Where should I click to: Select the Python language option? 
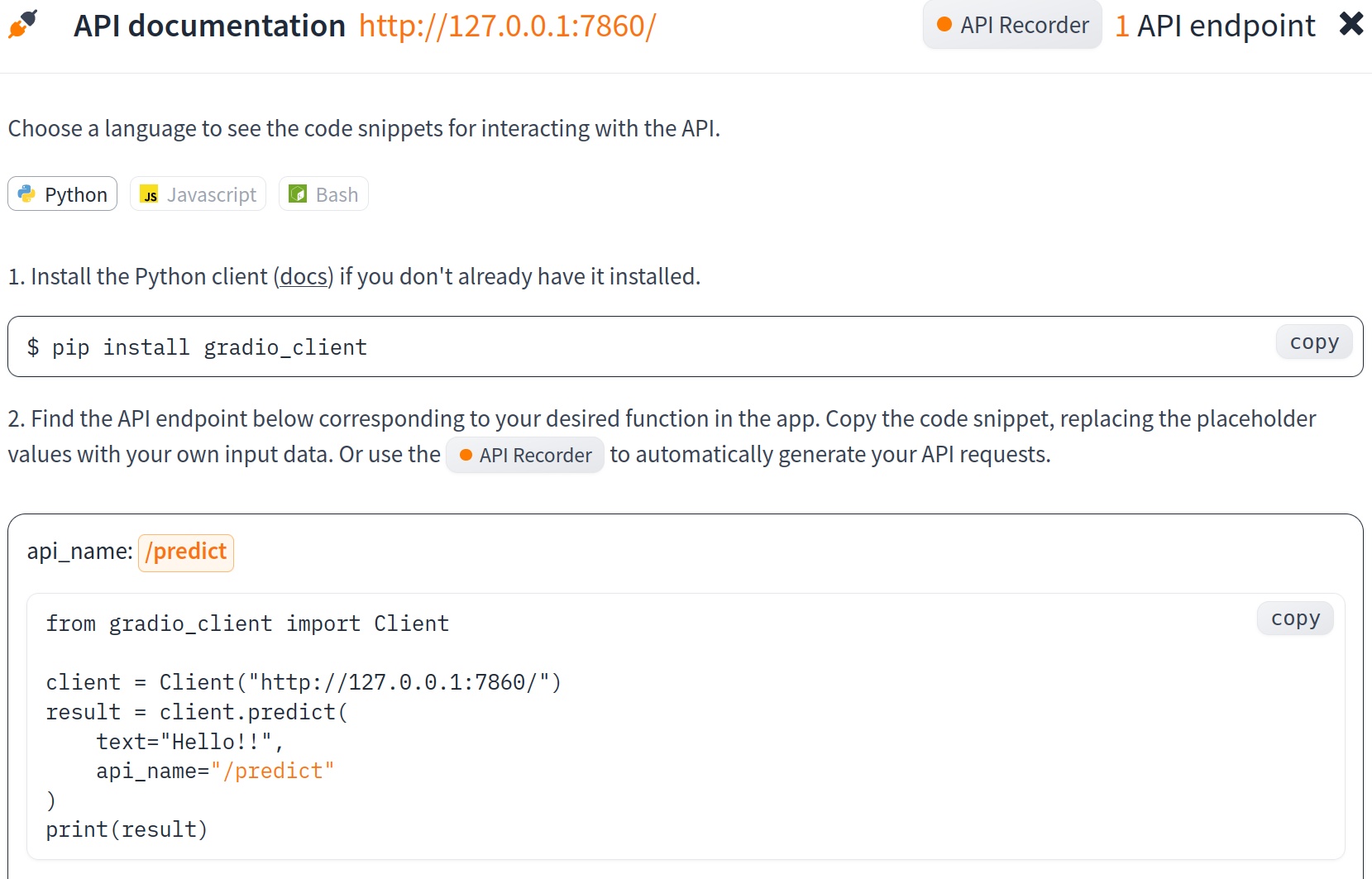pyautogui.click(x=62, y=193)
